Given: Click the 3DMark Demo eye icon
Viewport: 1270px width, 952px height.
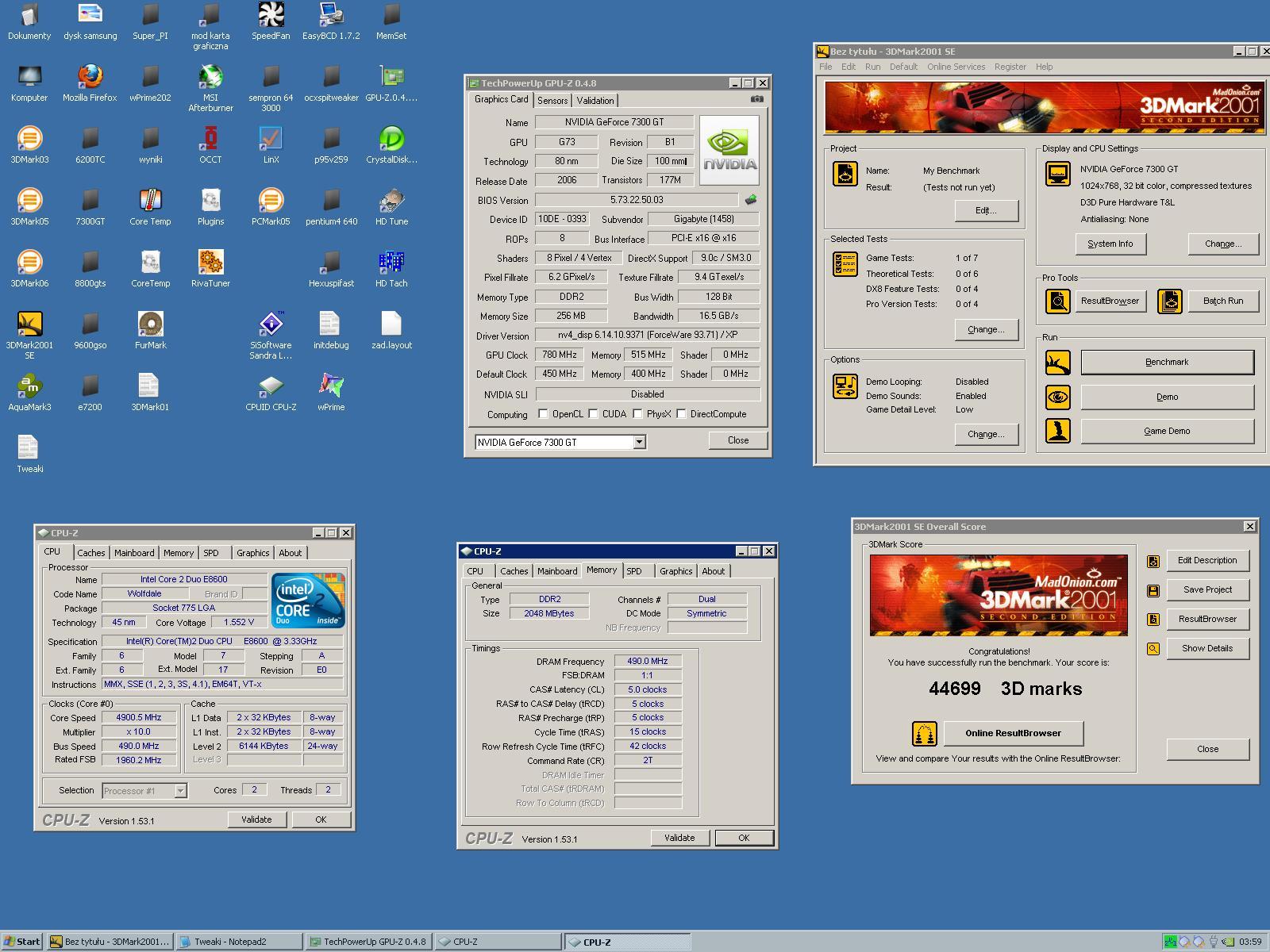Looking at the screenshot, I should tap(1057, 397).
